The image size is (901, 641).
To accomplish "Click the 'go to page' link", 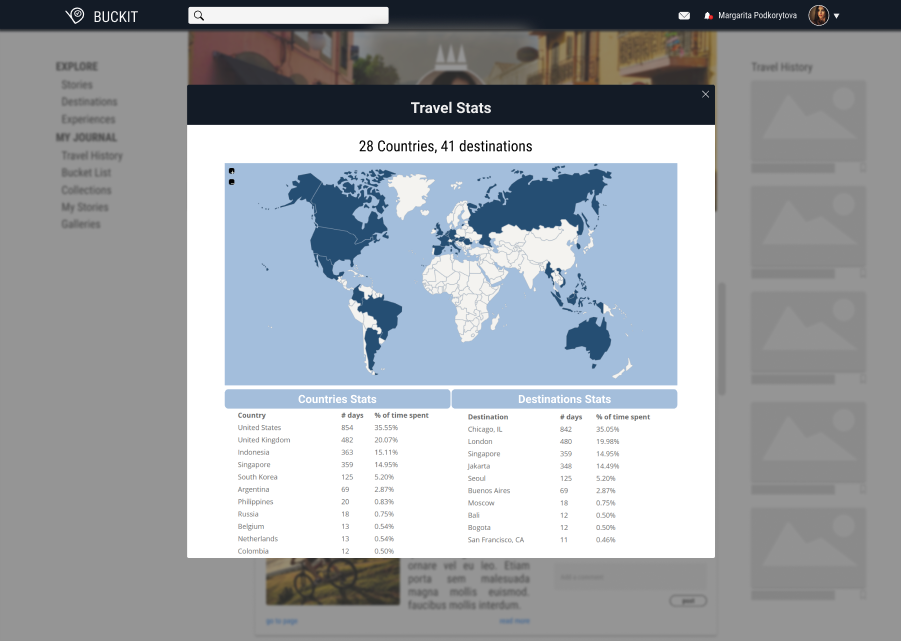I will [x=282, y=621].
